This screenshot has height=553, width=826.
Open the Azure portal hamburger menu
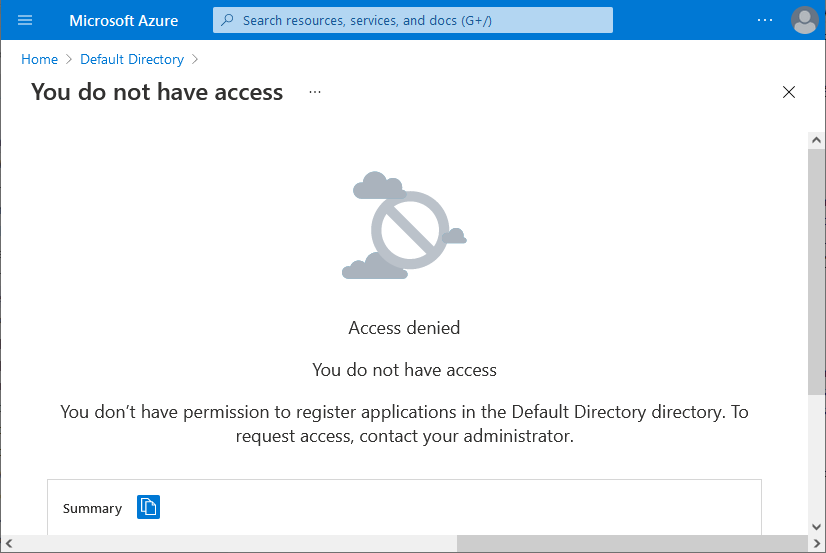pos(25,21)
